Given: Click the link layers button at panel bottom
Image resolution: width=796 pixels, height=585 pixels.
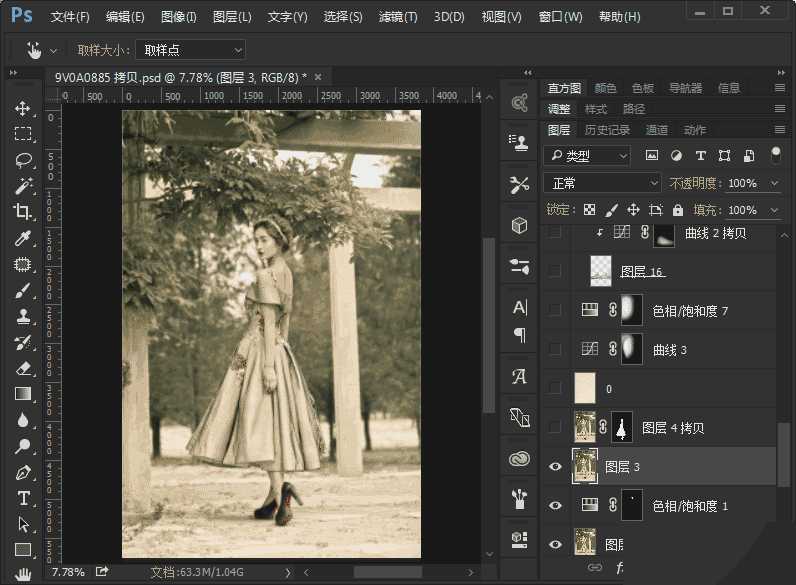Looking at the screenshot, I should [595, 567].
